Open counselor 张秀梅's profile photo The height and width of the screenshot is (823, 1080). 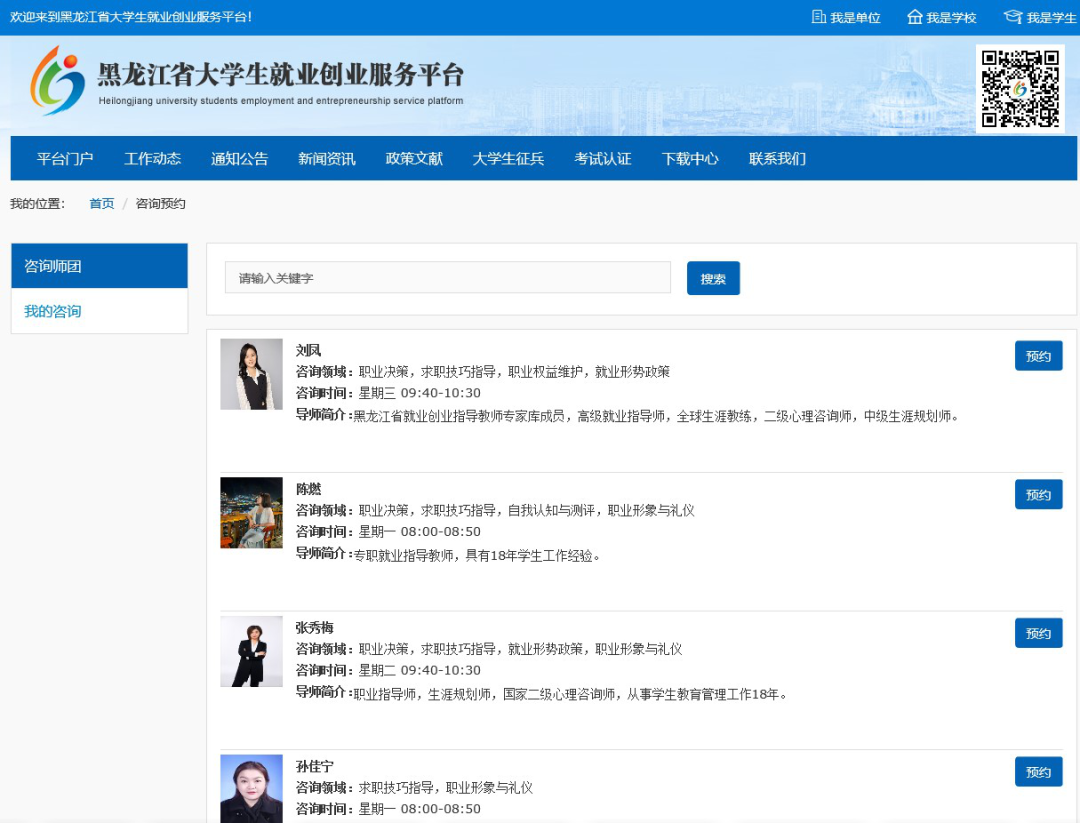[x=251, y=651]
